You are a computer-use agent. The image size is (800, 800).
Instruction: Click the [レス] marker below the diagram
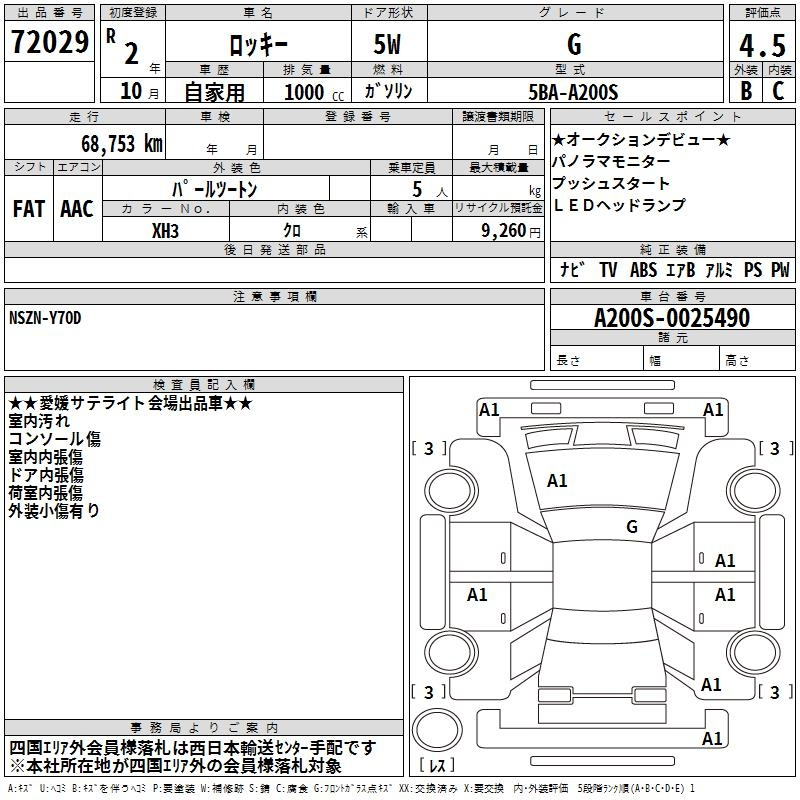435,765
